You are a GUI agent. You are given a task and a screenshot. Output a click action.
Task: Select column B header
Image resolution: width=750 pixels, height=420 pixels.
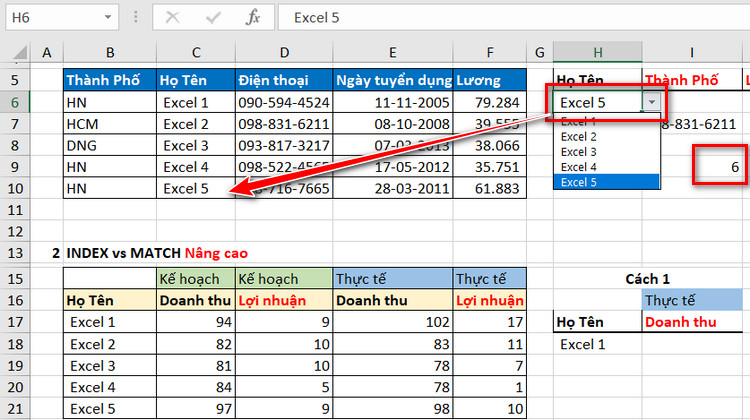pos(110,52)
